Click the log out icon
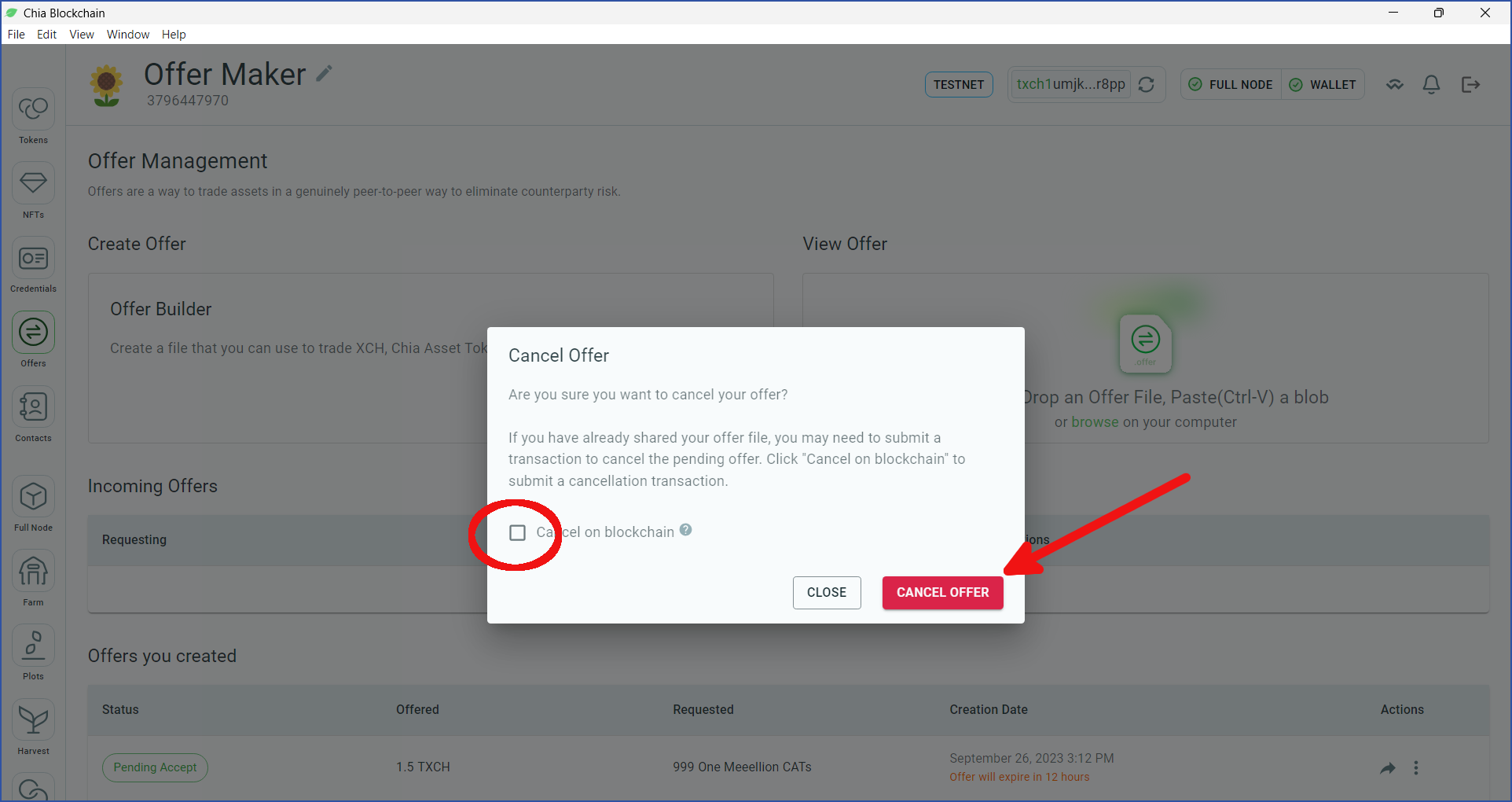 tap(1470, 84)
